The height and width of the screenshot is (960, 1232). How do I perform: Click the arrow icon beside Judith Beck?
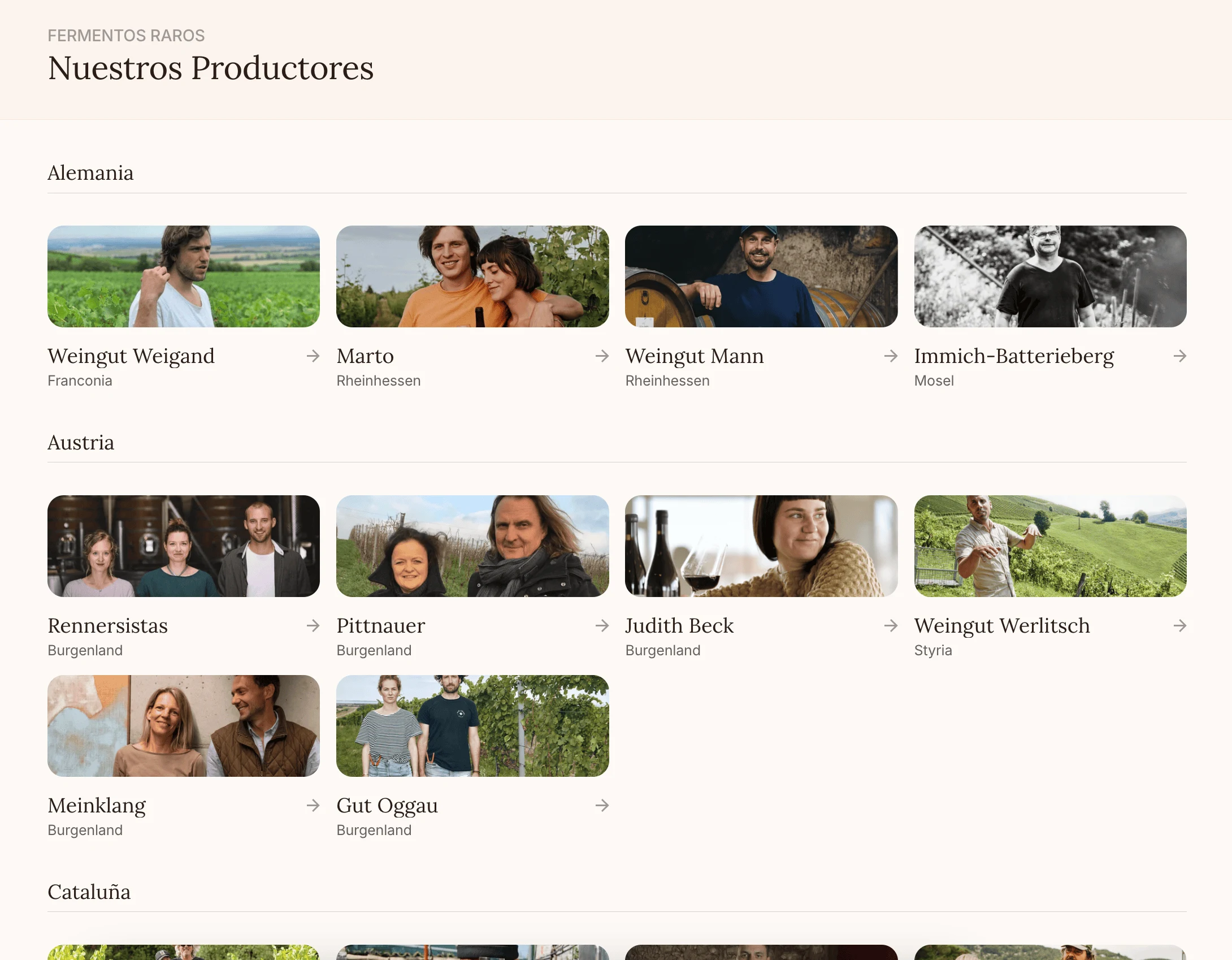pos(891,625)
